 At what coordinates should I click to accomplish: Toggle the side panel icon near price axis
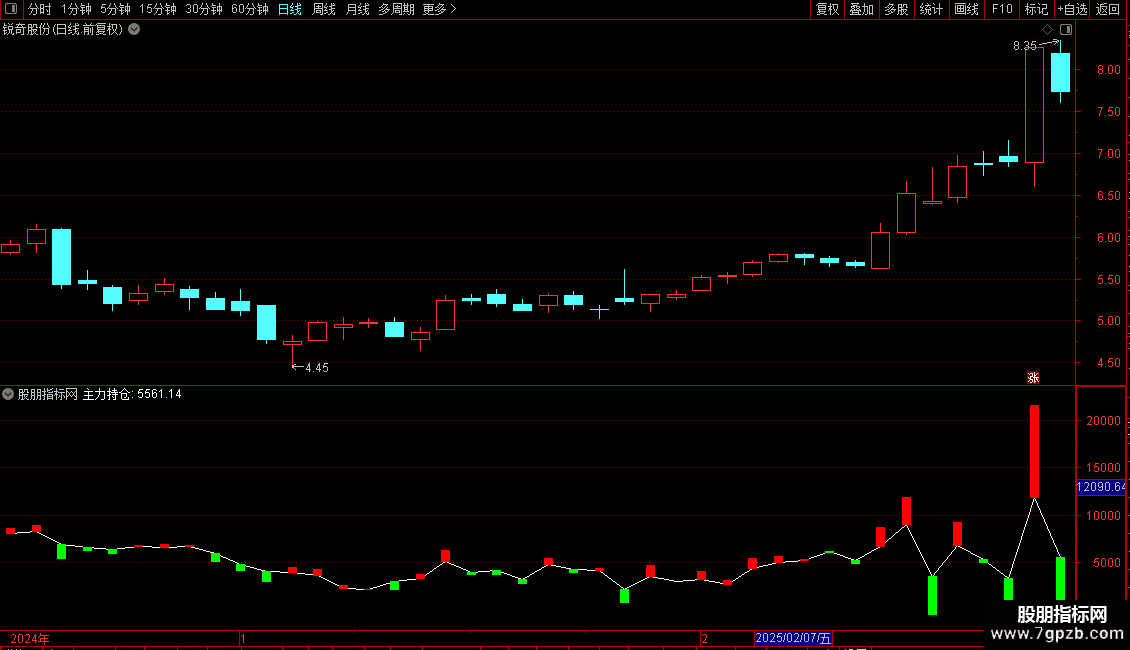(1066, 30)
